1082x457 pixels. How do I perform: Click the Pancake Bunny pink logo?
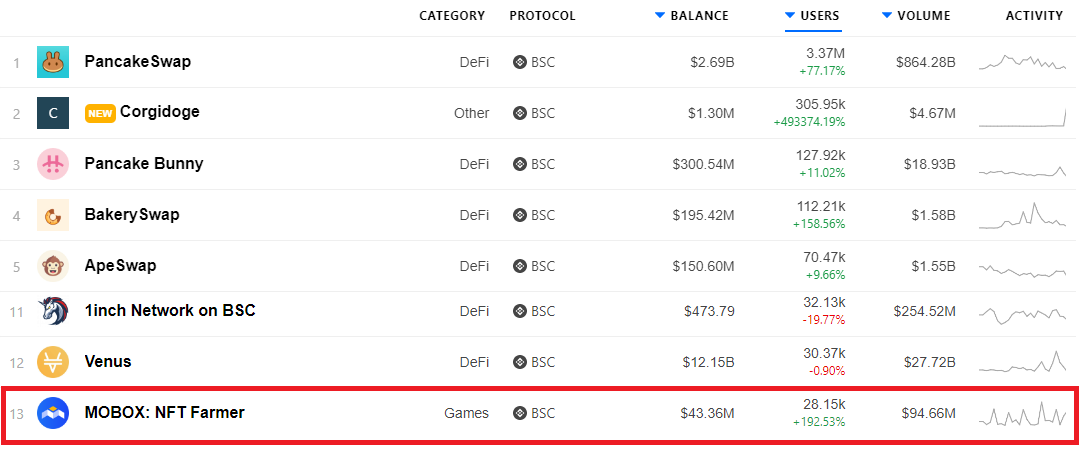pos(52,164)
